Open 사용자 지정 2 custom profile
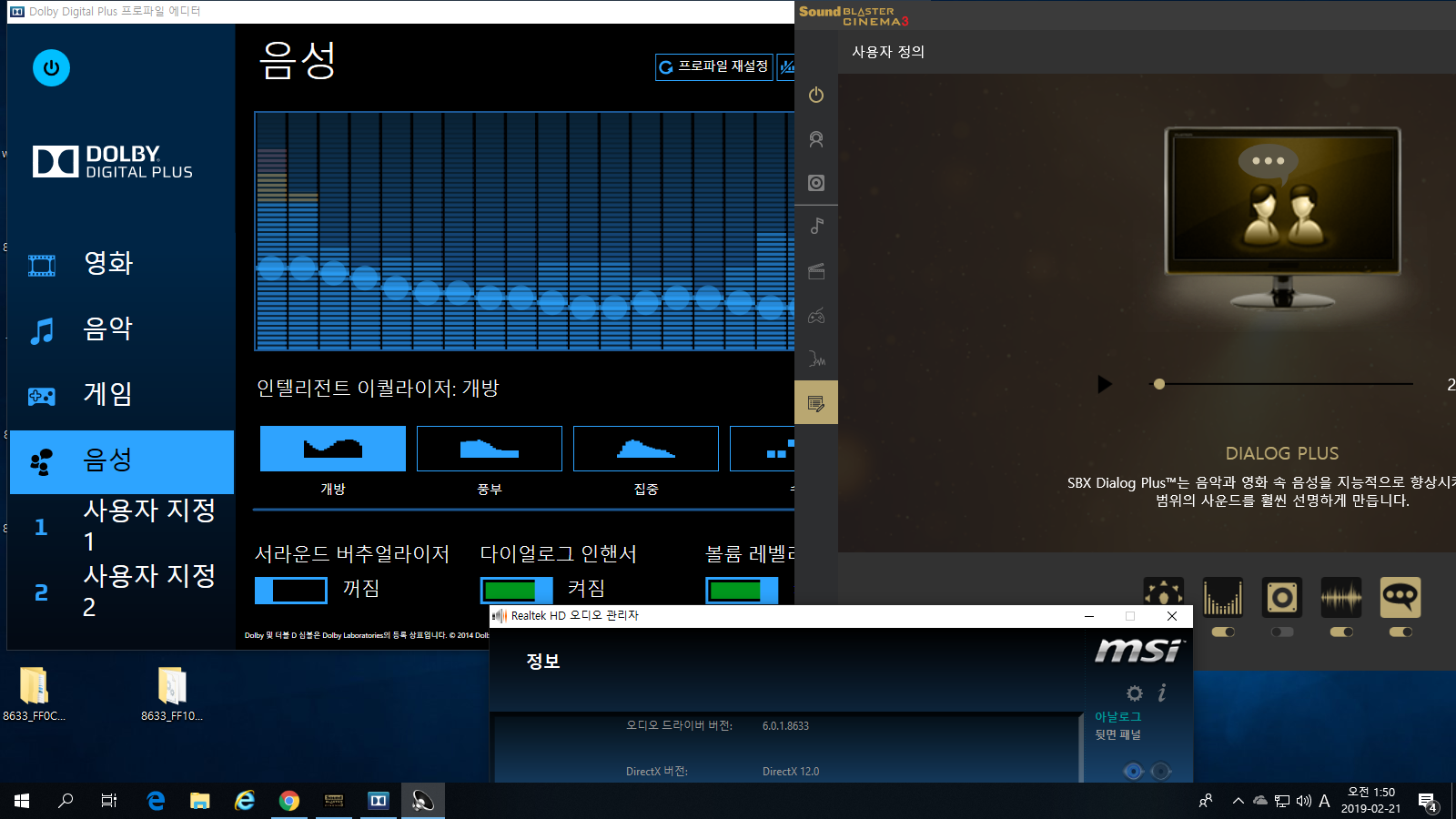This screenshot has width=1456, height=819. [121, 591]
